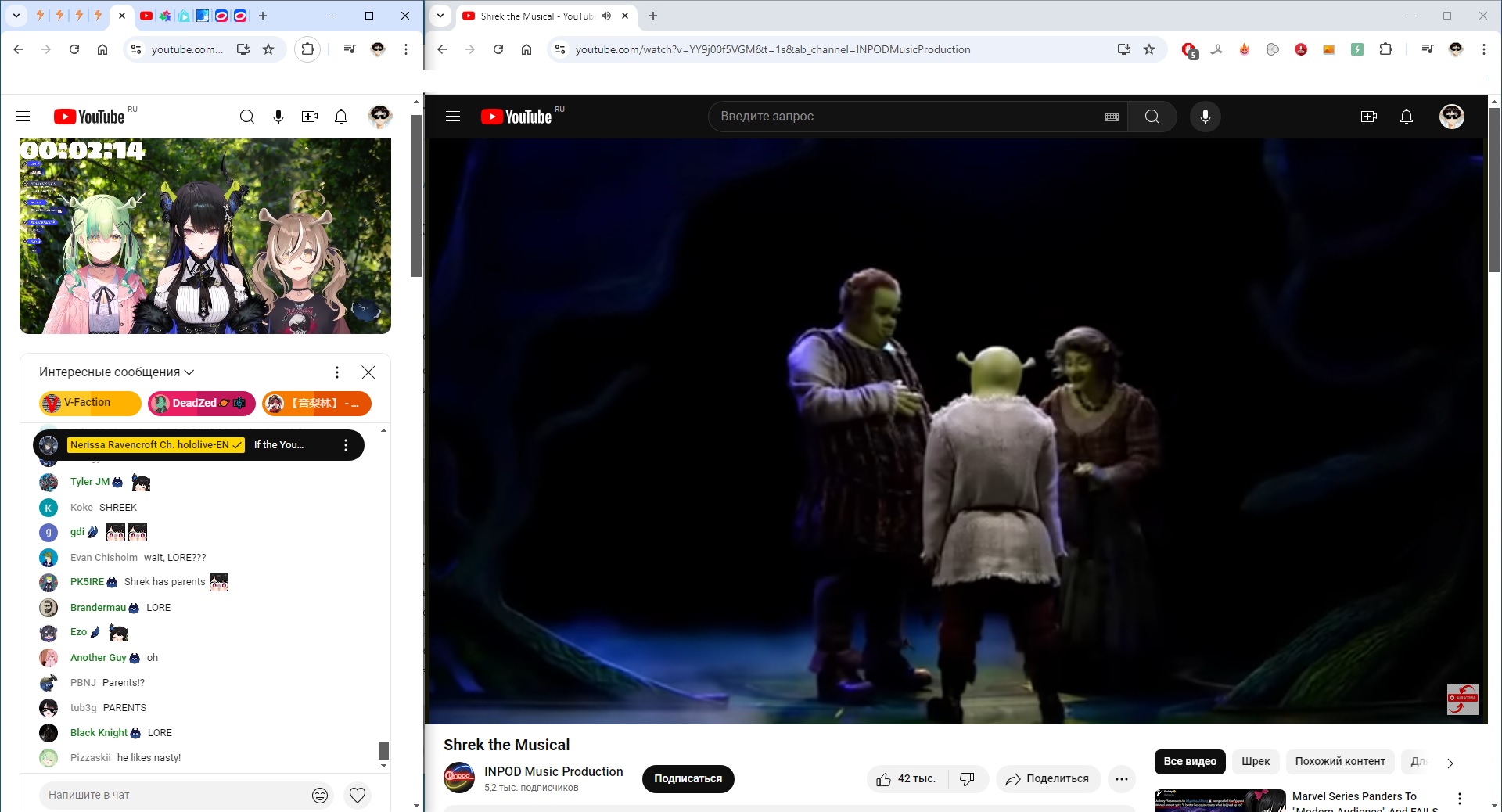Reload the page in the left browser window
The image size is (1502, 812).
pos(74,49)
